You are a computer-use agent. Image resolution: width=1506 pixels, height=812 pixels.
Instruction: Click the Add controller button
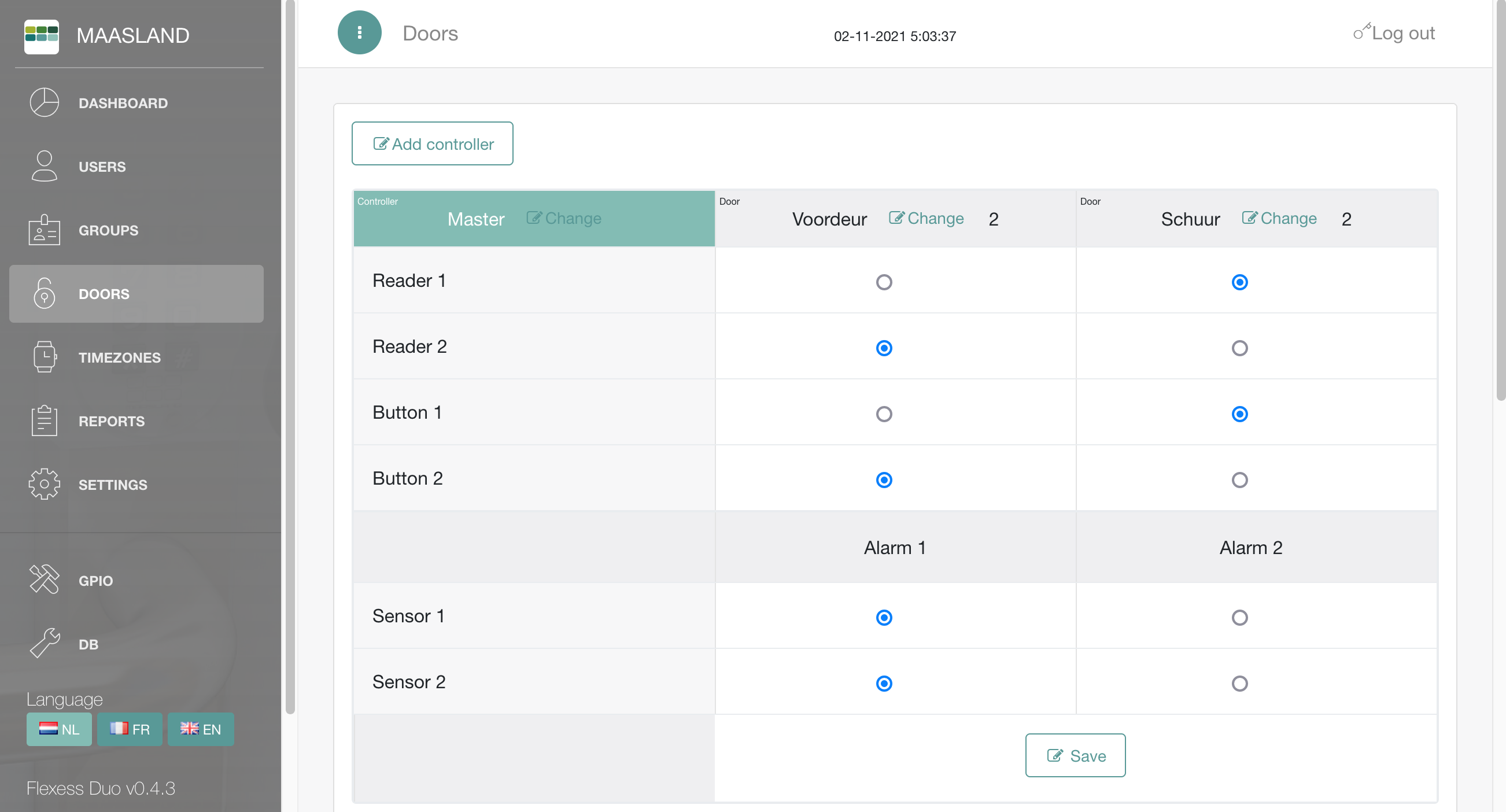click(x=432, y=144)
